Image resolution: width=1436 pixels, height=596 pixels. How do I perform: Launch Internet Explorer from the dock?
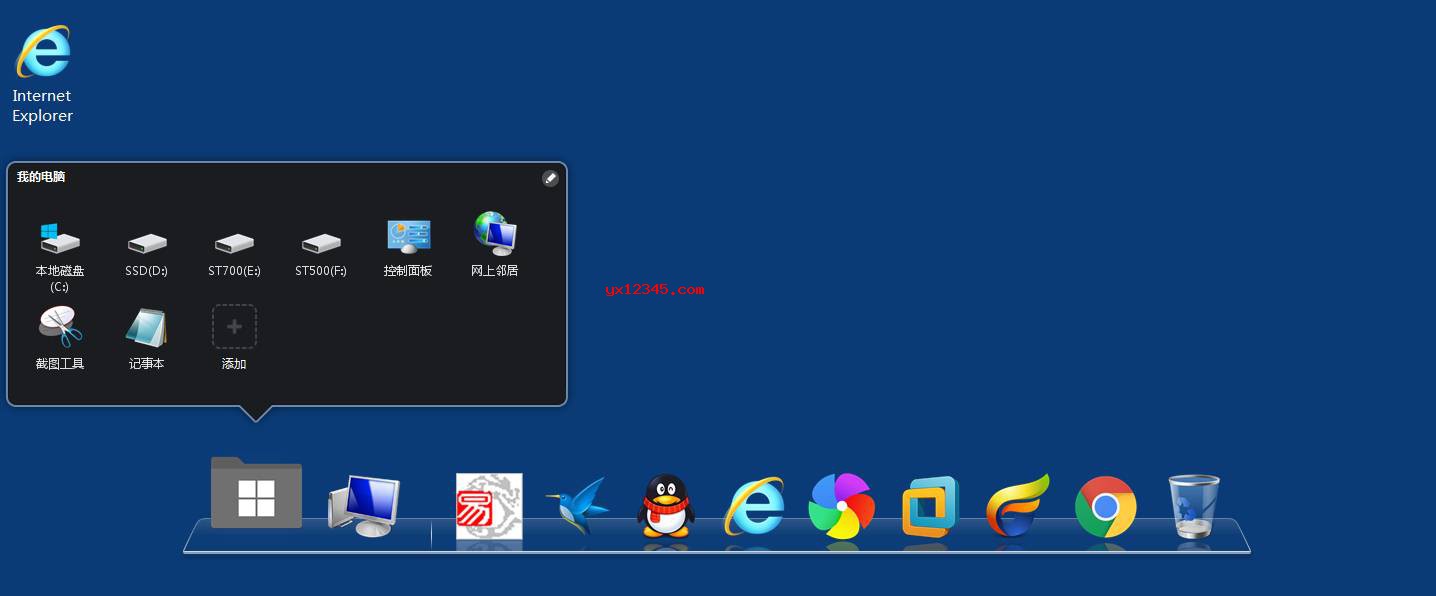click(x=754, y=506)
